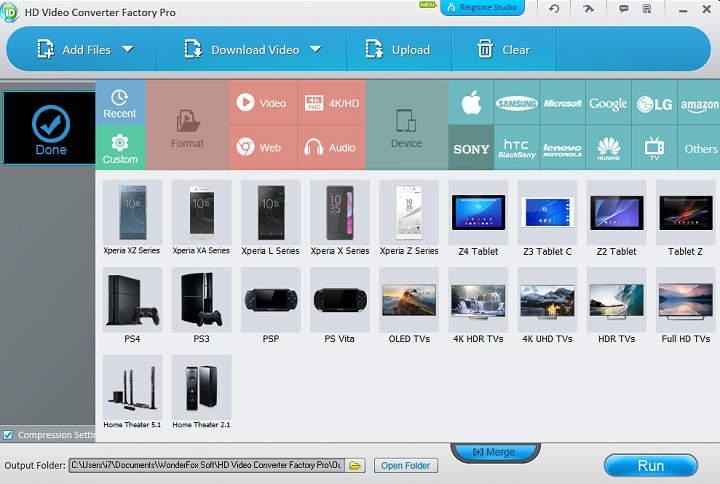Select the TV device icon
The height and width of the screenshot is (484, 720).
click(654, 147)
